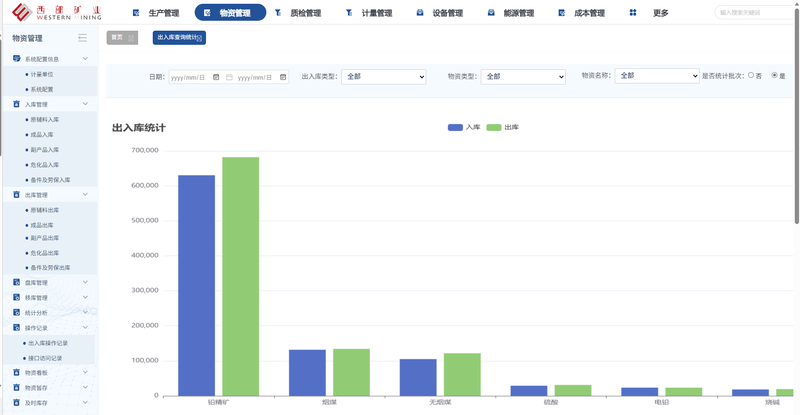Open the 物资类型 dropdown

[523, 77]
